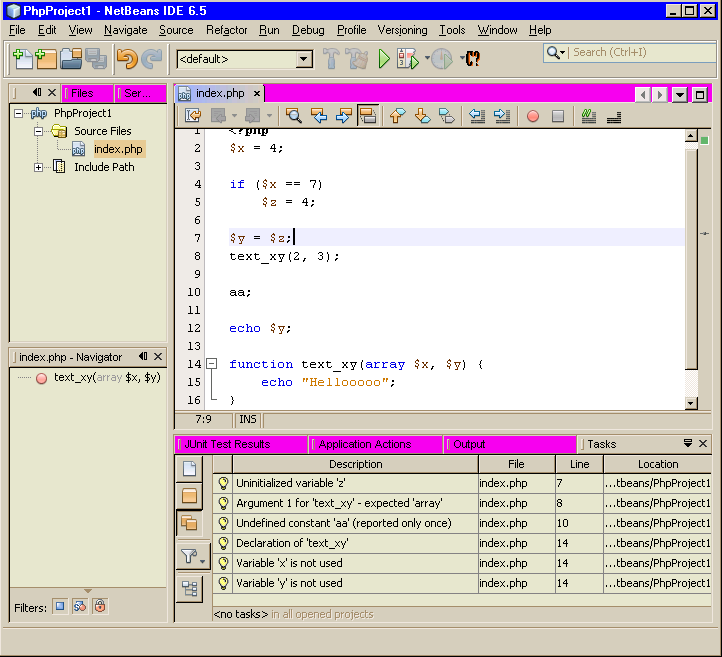722x657 pixels.
Task: Click the C? help icon in toolbar
Action: (473, 59)
